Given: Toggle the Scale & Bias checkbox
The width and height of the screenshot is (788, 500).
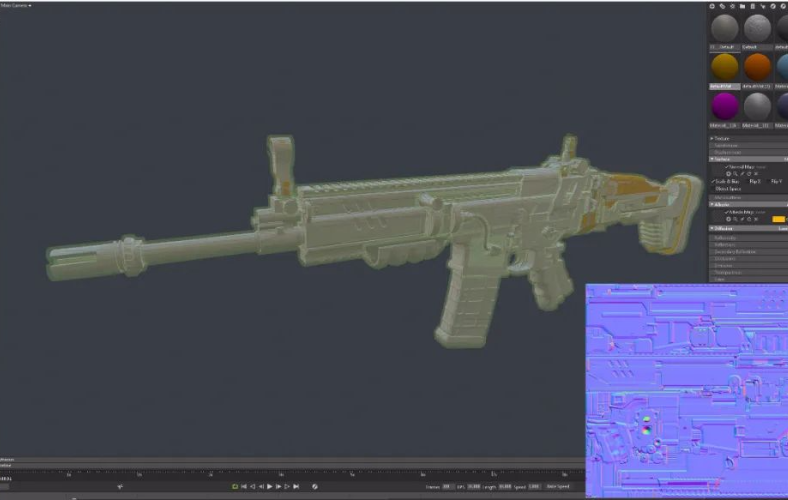Looking at the screenshot, I should (713, 181).
